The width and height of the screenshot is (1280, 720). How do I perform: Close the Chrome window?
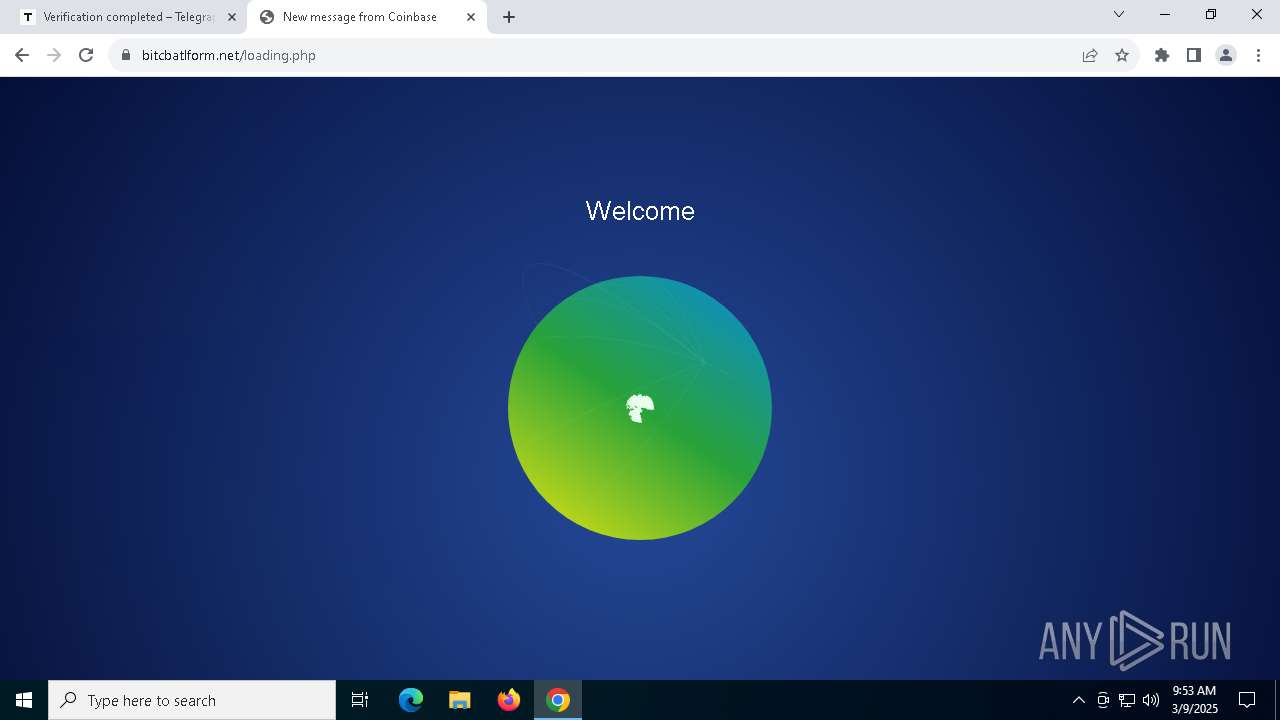[1257, 14]
